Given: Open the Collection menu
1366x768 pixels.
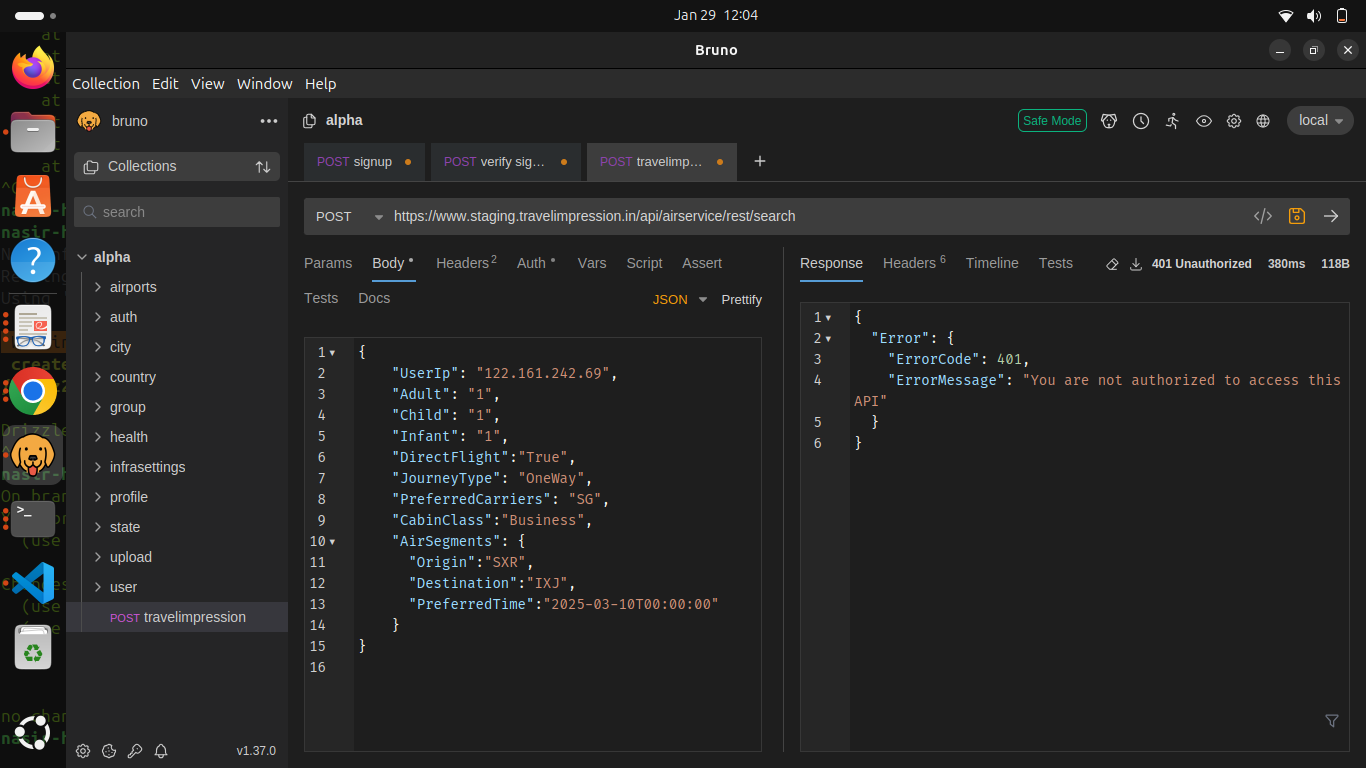Looking at the screenshot, I should tap(105, 84).
